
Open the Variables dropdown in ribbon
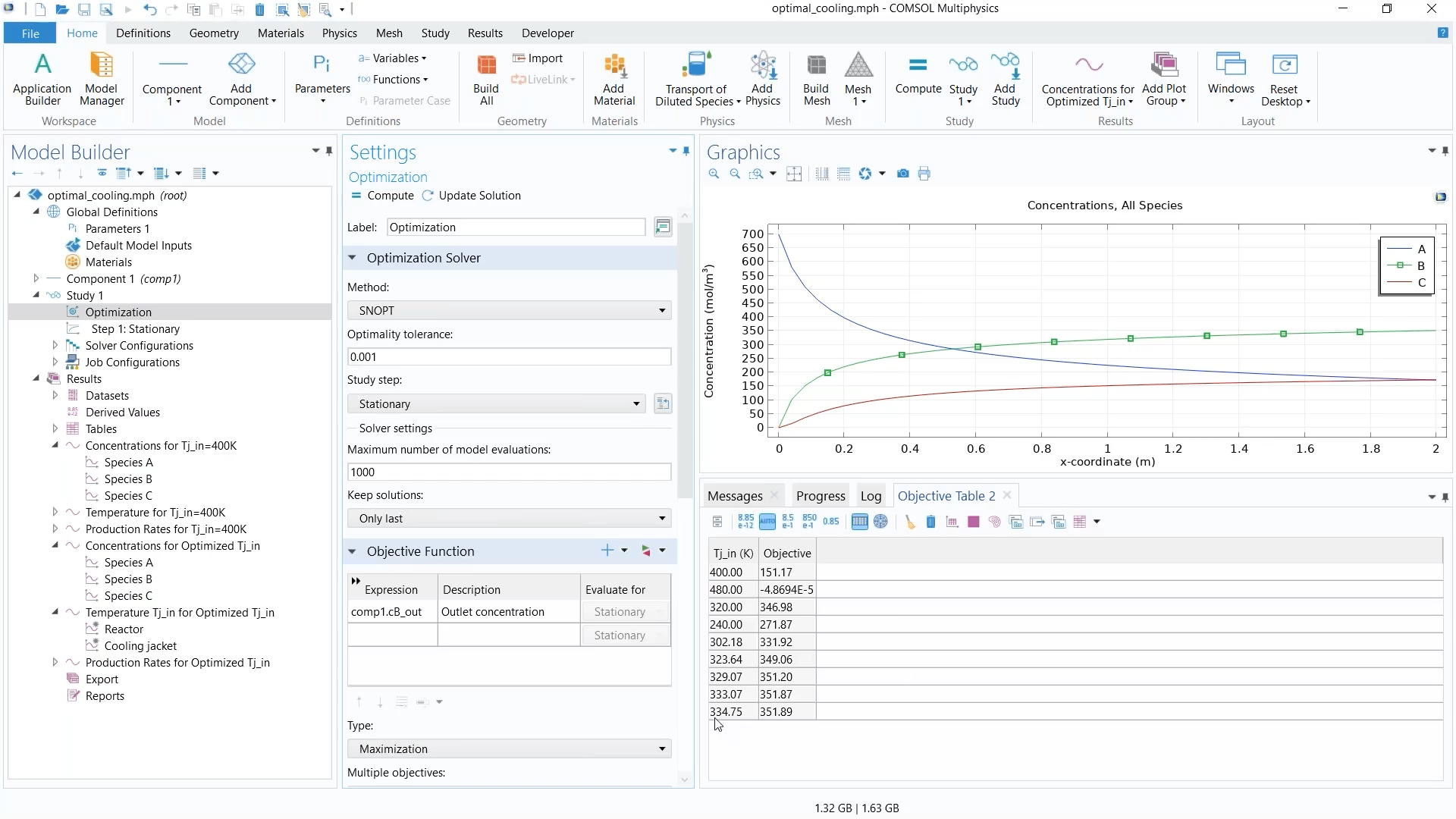[392, 58]
